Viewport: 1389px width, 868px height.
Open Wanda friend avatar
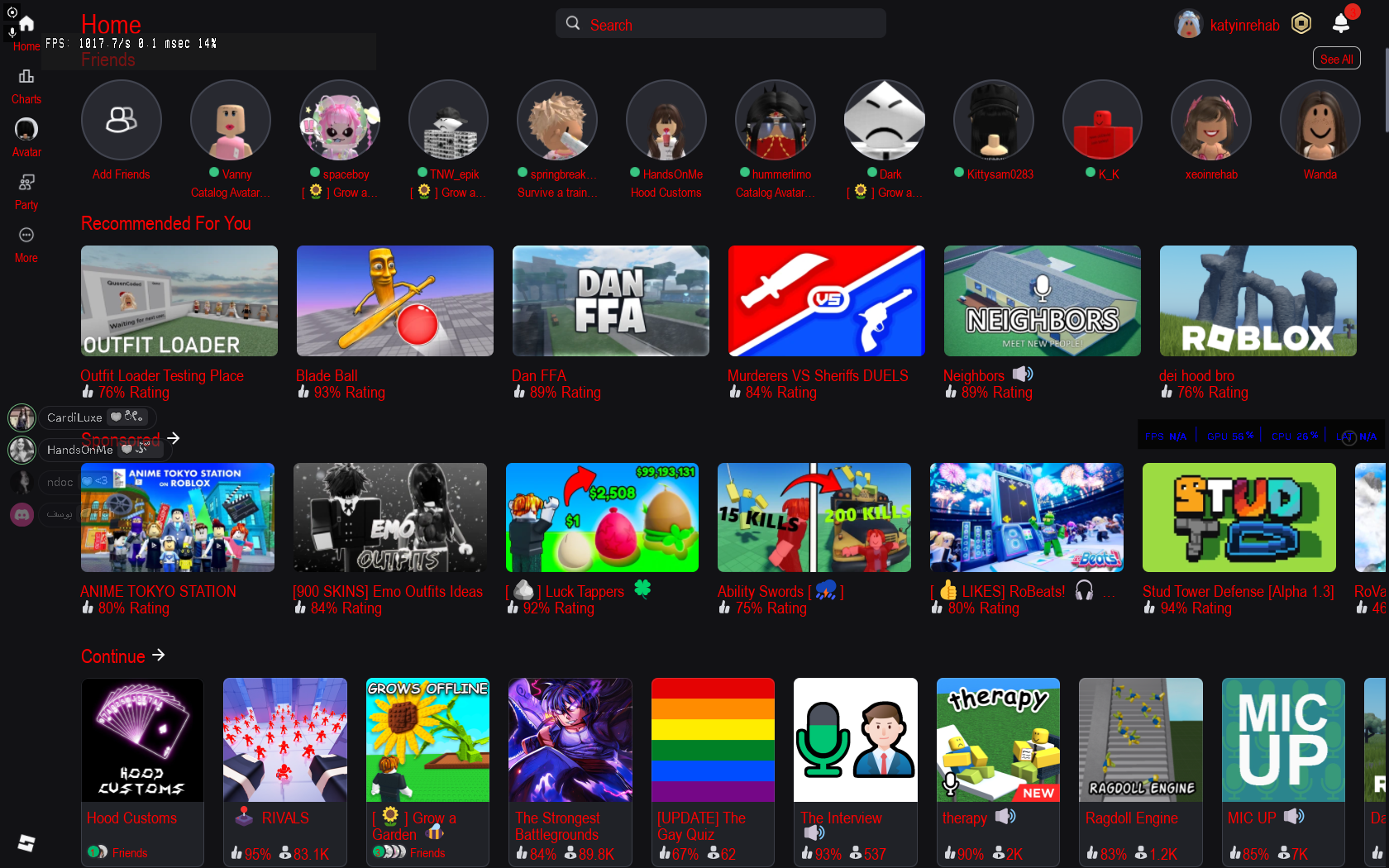(1320, 120)
